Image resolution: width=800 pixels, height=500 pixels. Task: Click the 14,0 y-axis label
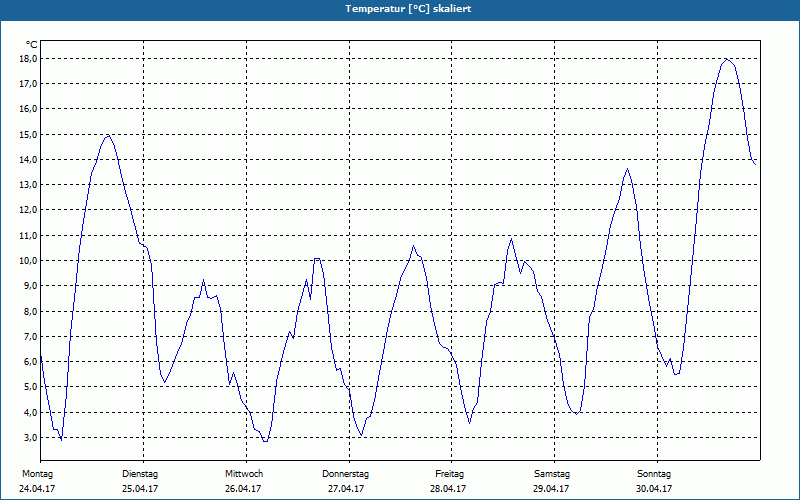pos(28,160)
